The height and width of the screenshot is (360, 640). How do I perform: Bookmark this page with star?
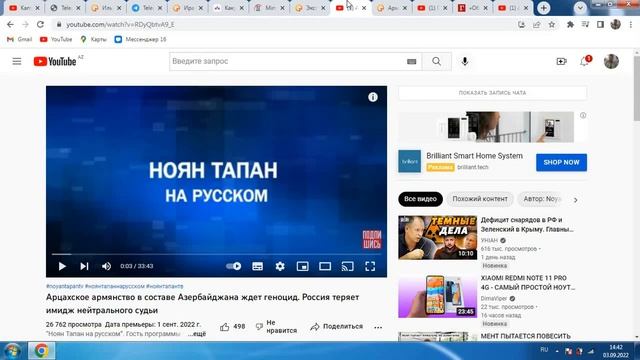551,24
